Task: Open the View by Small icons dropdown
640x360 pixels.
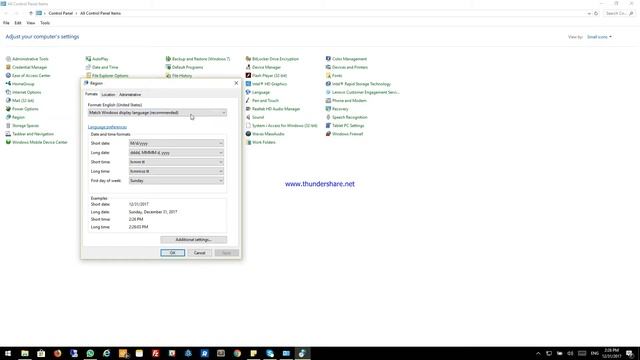Action: [x=599, y=37]
